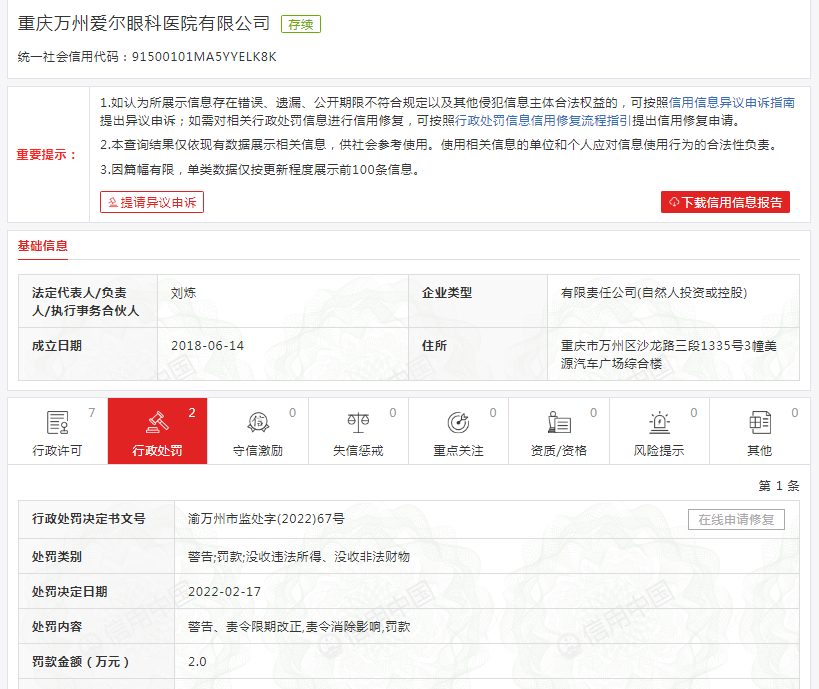The height and width of the screenshot is (689, 819).
Task: Select enterprise type 有限责任公司(自然人投资或控股)
Action: [654, 293]
